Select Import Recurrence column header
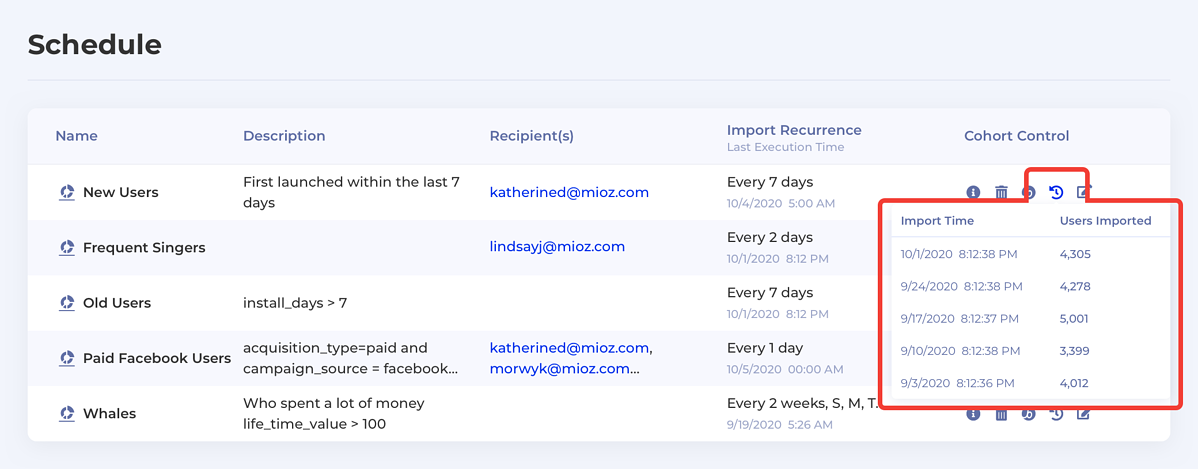1198x469 pixels. point(794,130)
